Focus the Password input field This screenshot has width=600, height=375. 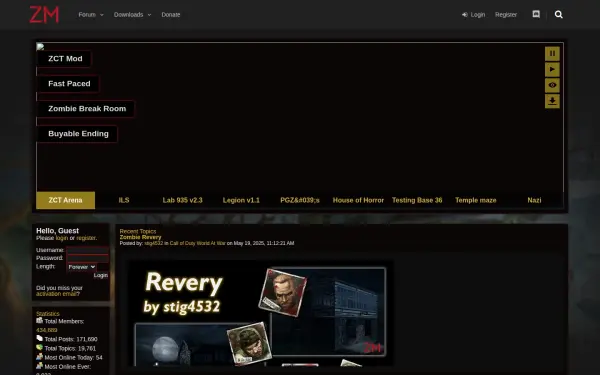click(x=88, y=258)
